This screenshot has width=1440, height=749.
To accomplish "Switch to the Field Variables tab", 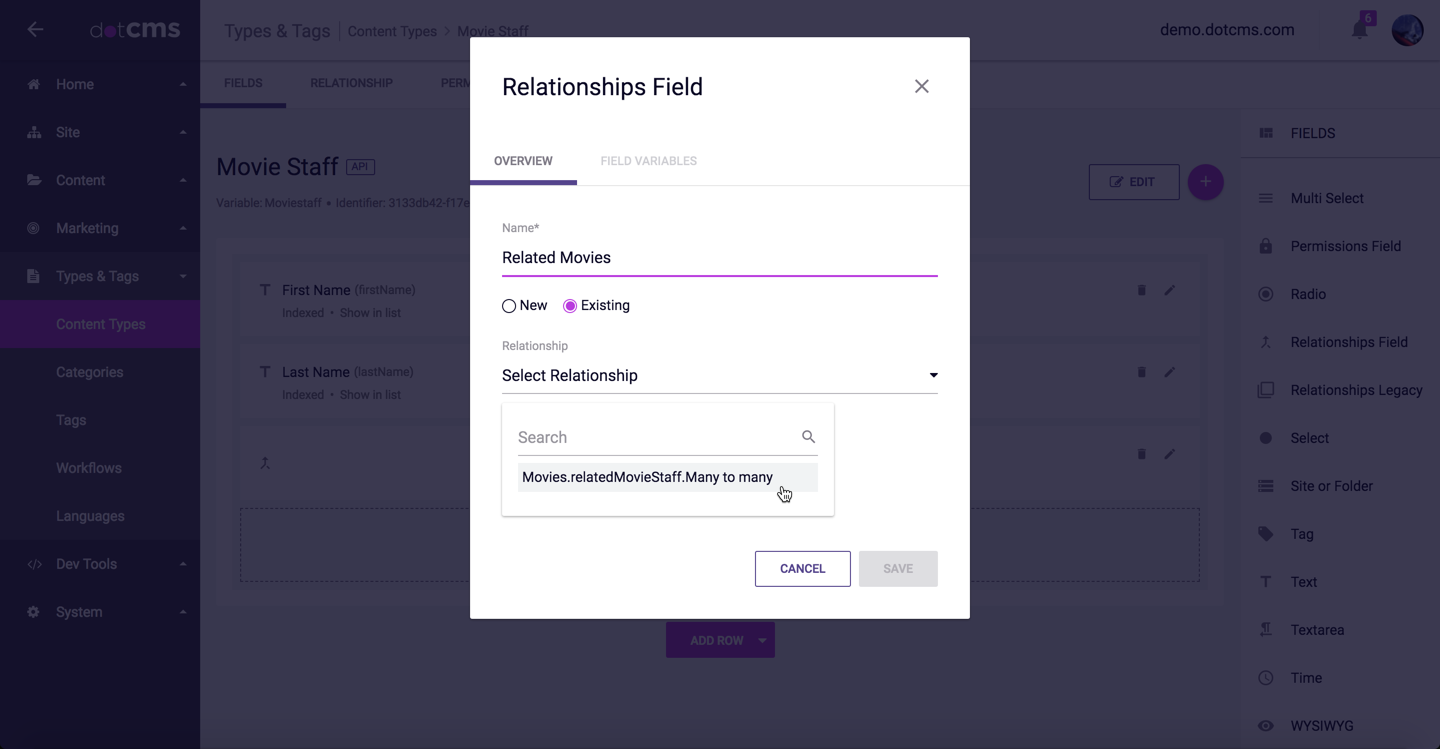I will click(648, 161).
